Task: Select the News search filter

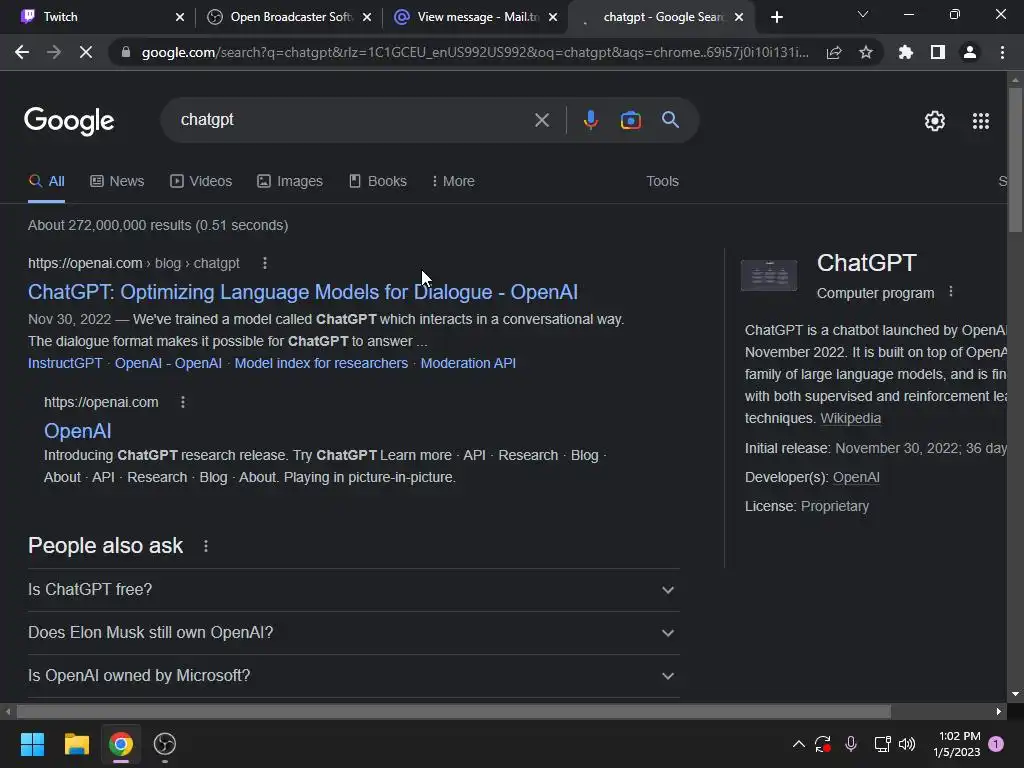Action: point(117,181)
